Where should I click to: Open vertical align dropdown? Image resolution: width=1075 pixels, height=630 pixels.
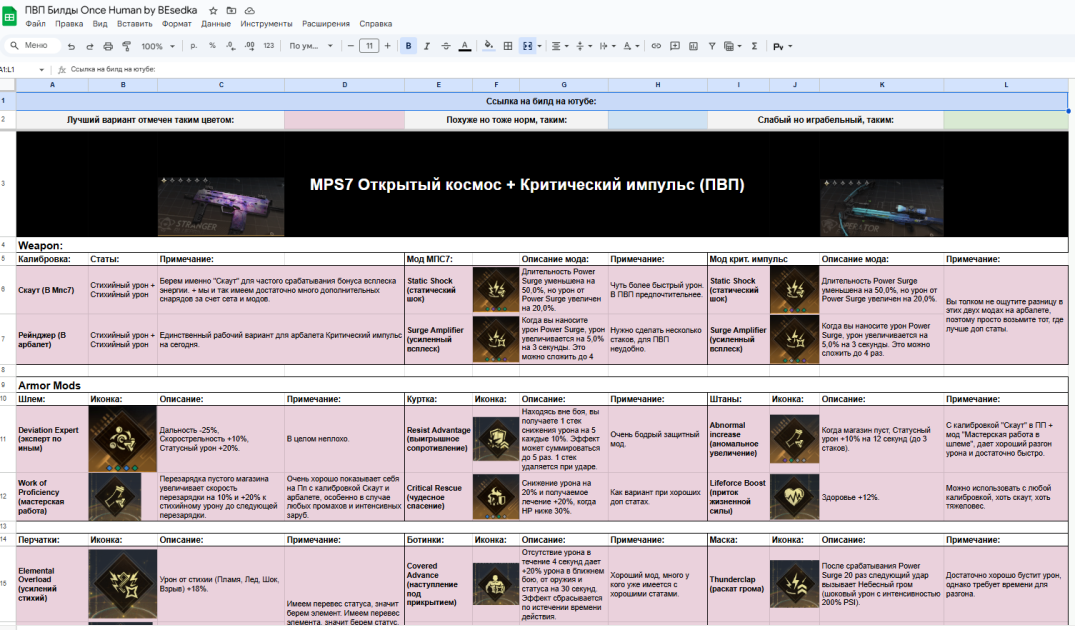click(x=583, y=46)
